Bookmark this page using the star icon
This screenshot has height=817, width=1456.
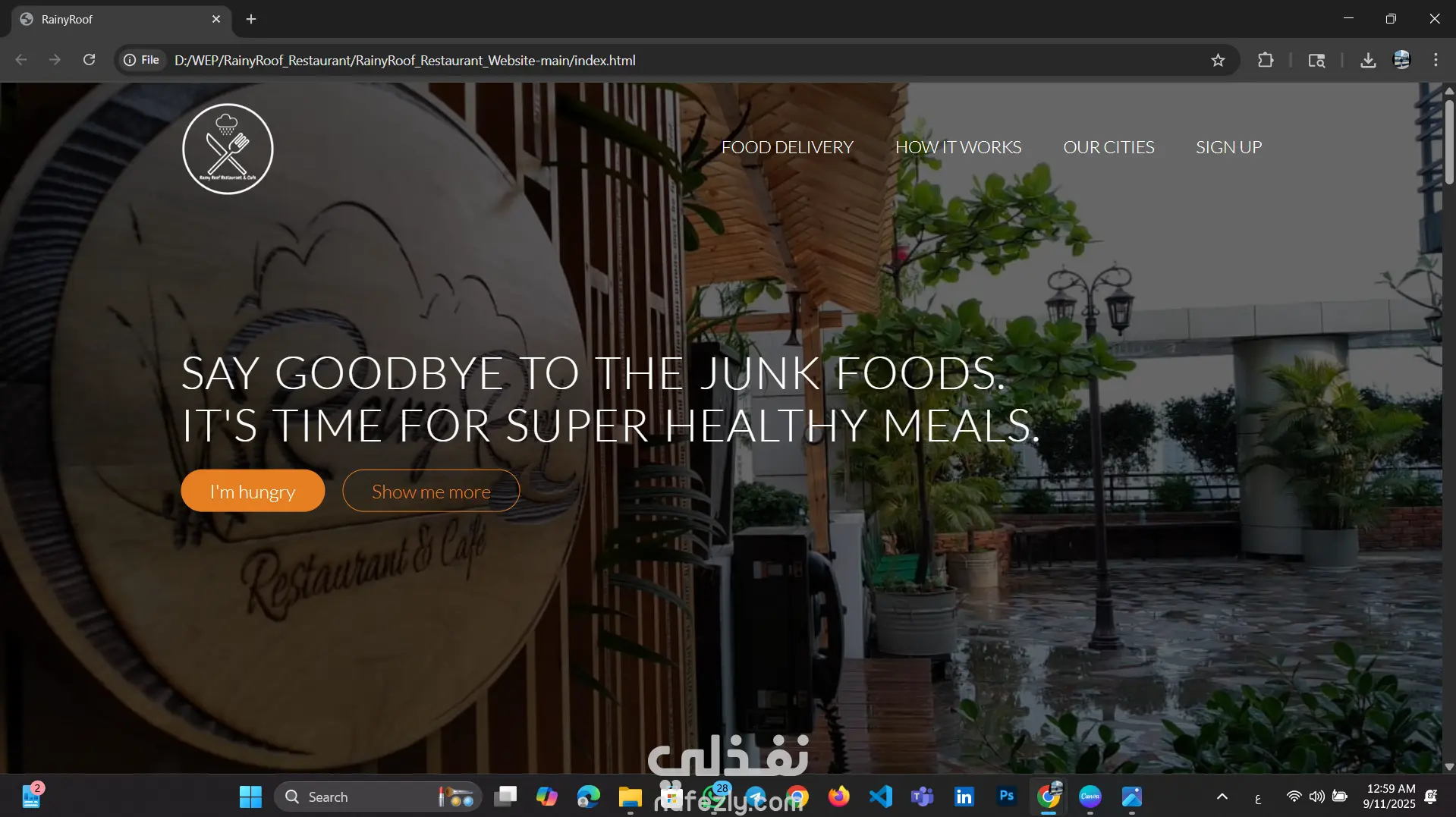pos(1219,60)
